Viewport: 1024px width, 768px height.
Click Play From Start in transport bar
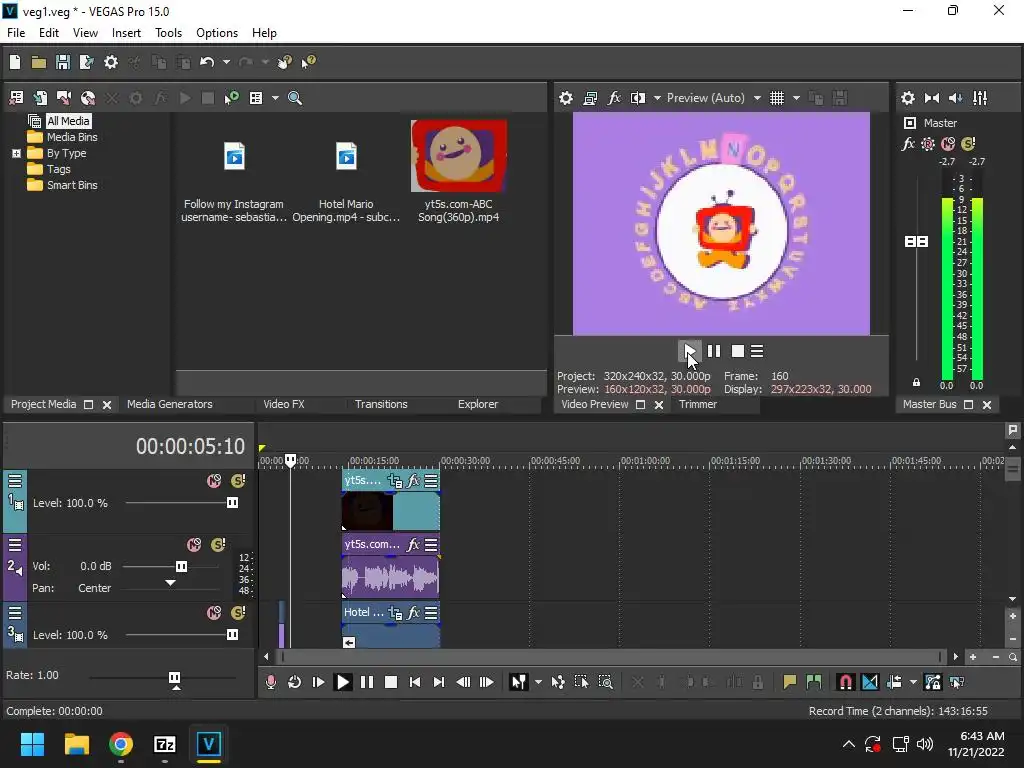pos(318,682)
